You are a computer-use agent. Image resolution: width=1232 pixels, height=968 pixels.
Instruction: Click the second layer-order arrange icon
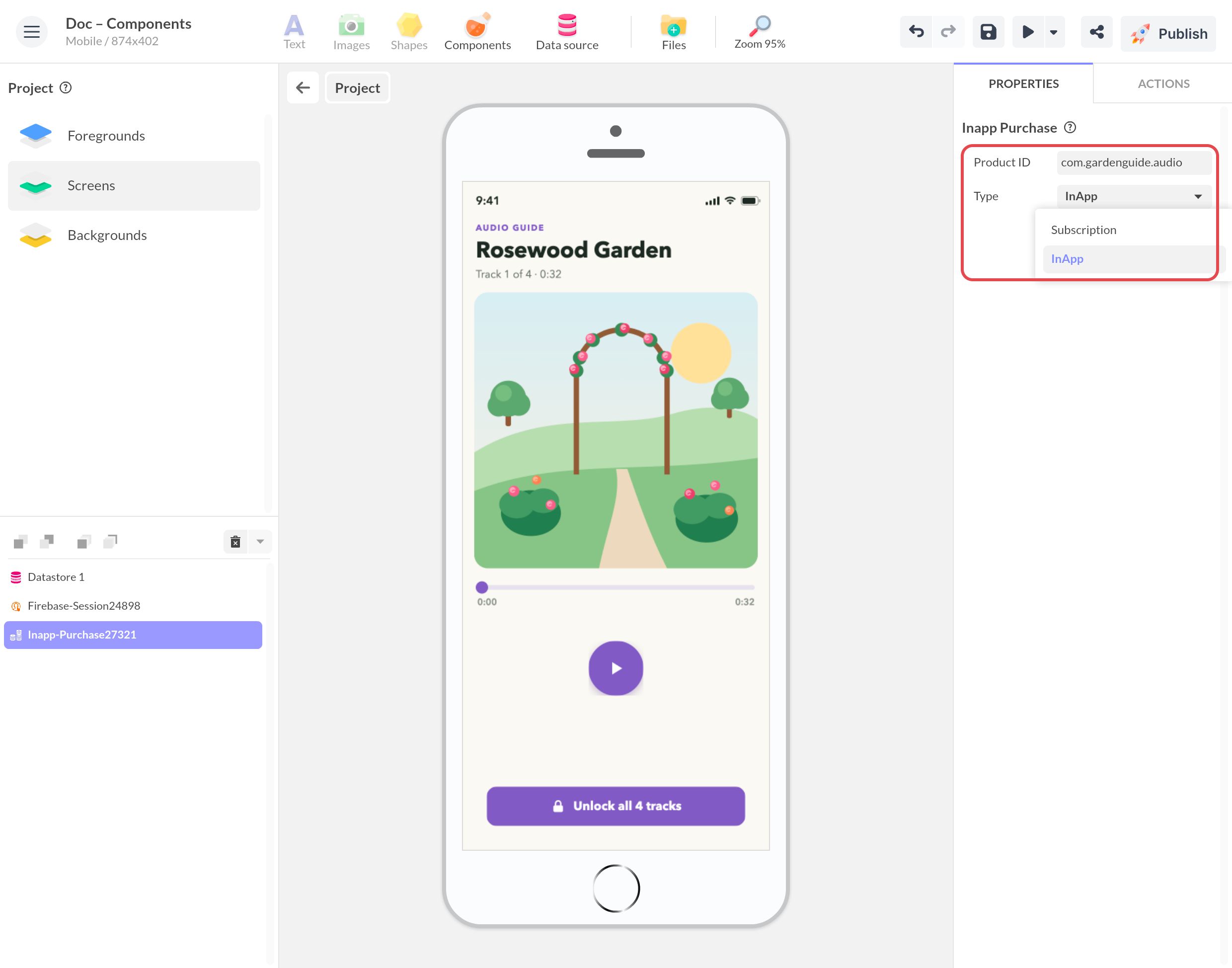coord(47,542)
